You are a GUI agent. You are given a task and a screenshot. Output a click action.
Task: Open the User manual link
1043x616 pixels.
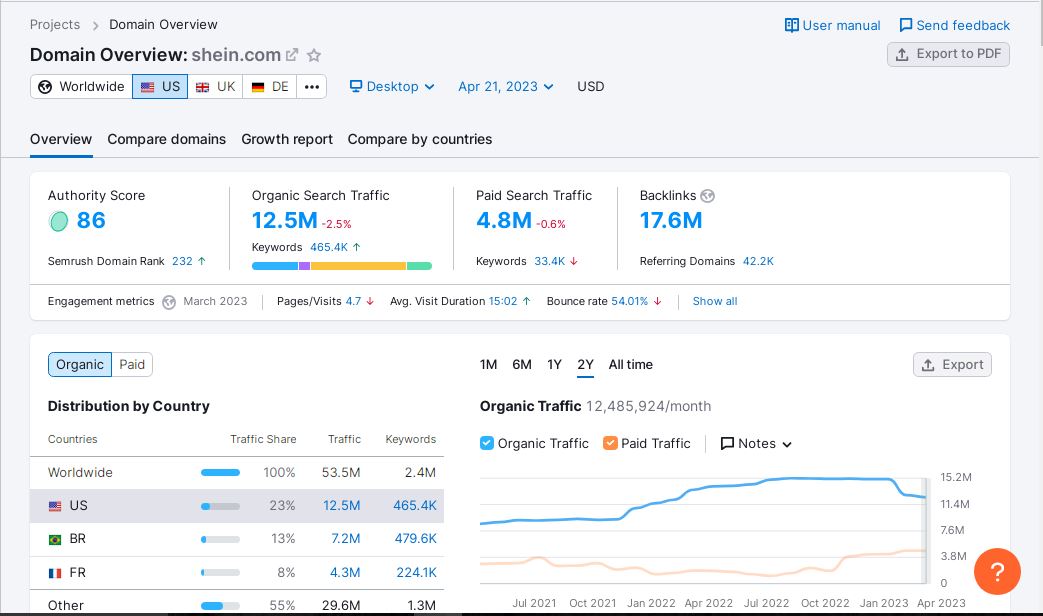click(832, 25)
